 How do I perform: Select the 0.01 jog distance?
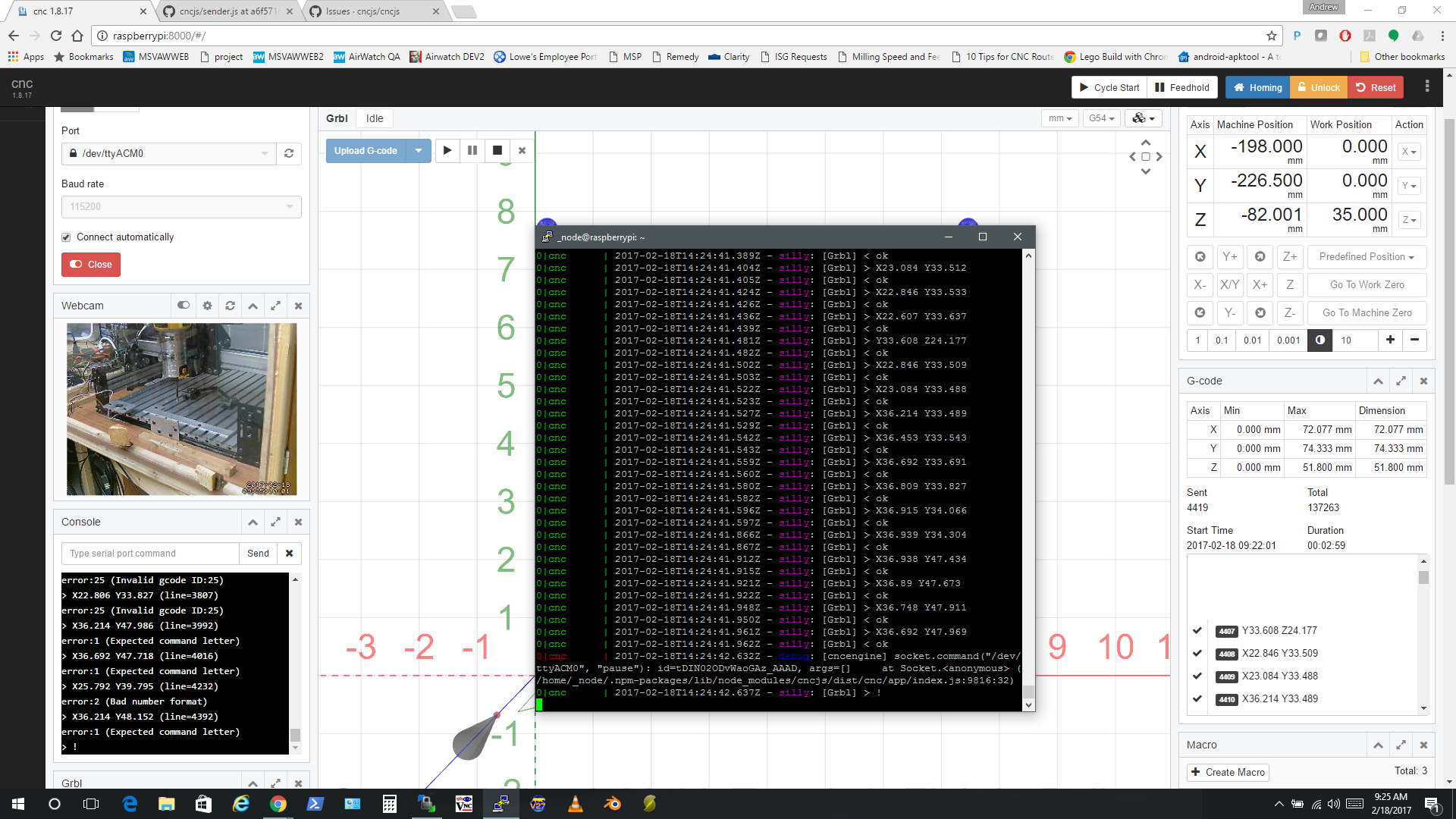1252,340
